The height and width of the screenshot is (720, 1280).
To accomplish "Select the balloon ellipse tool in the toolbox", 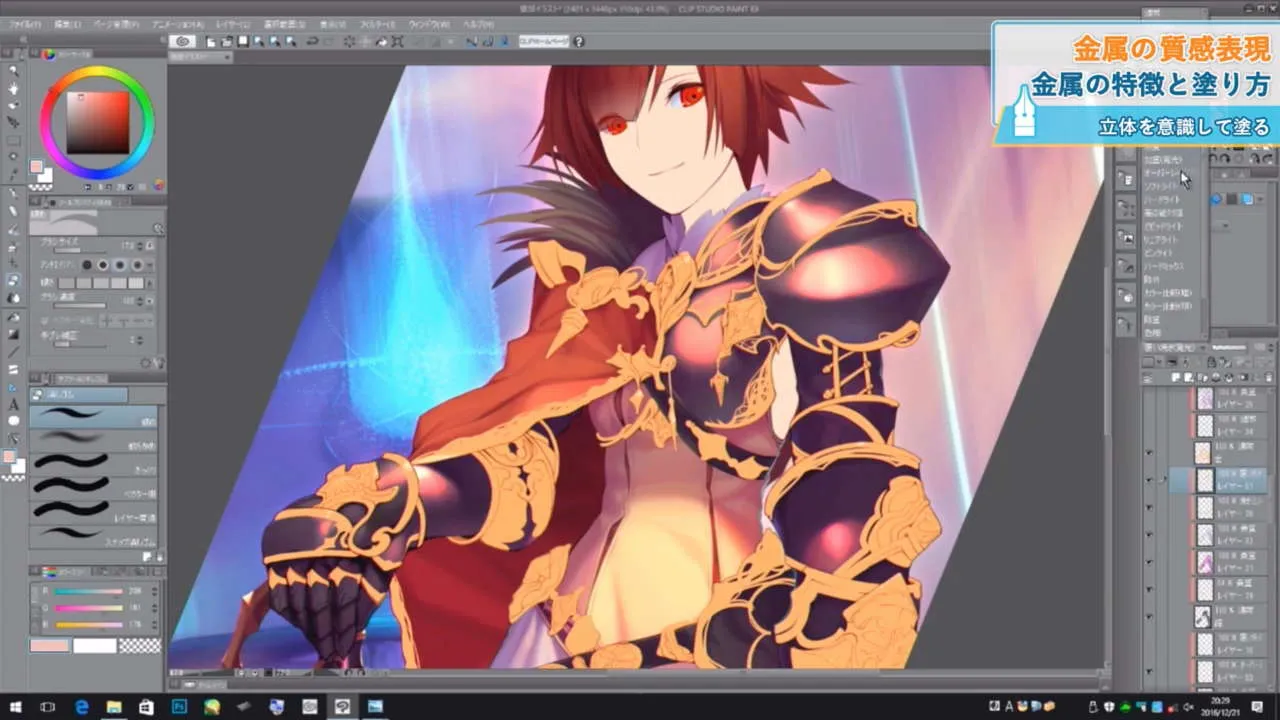I will (x=13, y=421).
